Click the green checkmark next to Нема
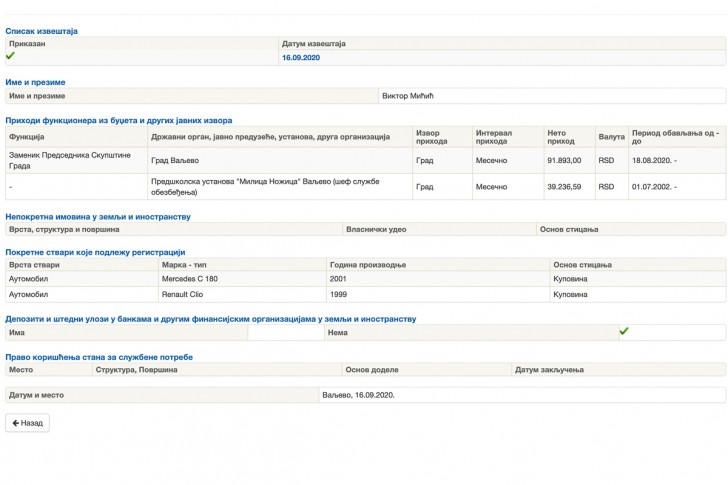This screenshot has height=485, width=728. tap(624, 331)
